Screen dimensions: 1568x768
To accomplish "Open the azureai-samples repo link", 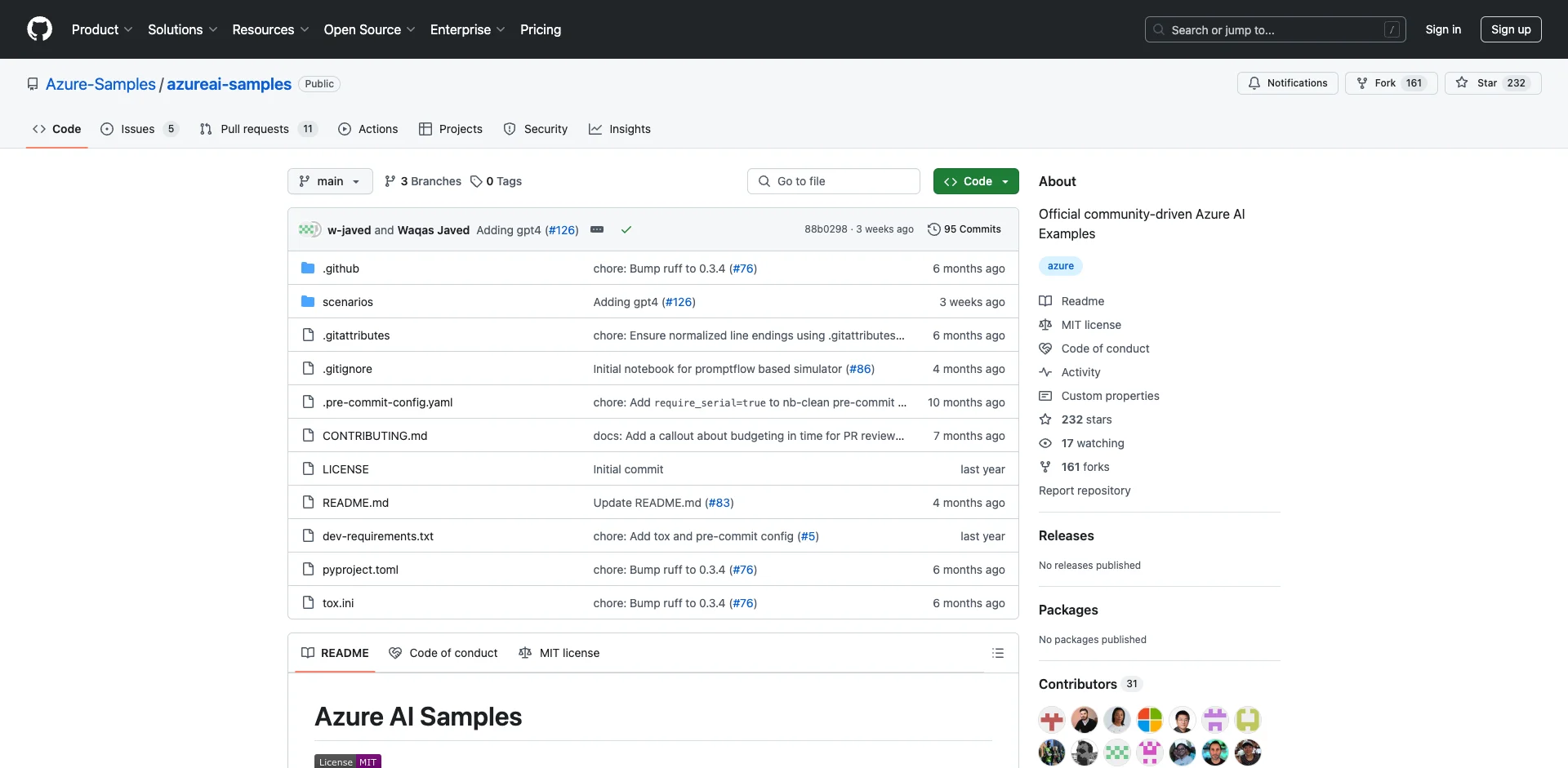I will (229, 84).
